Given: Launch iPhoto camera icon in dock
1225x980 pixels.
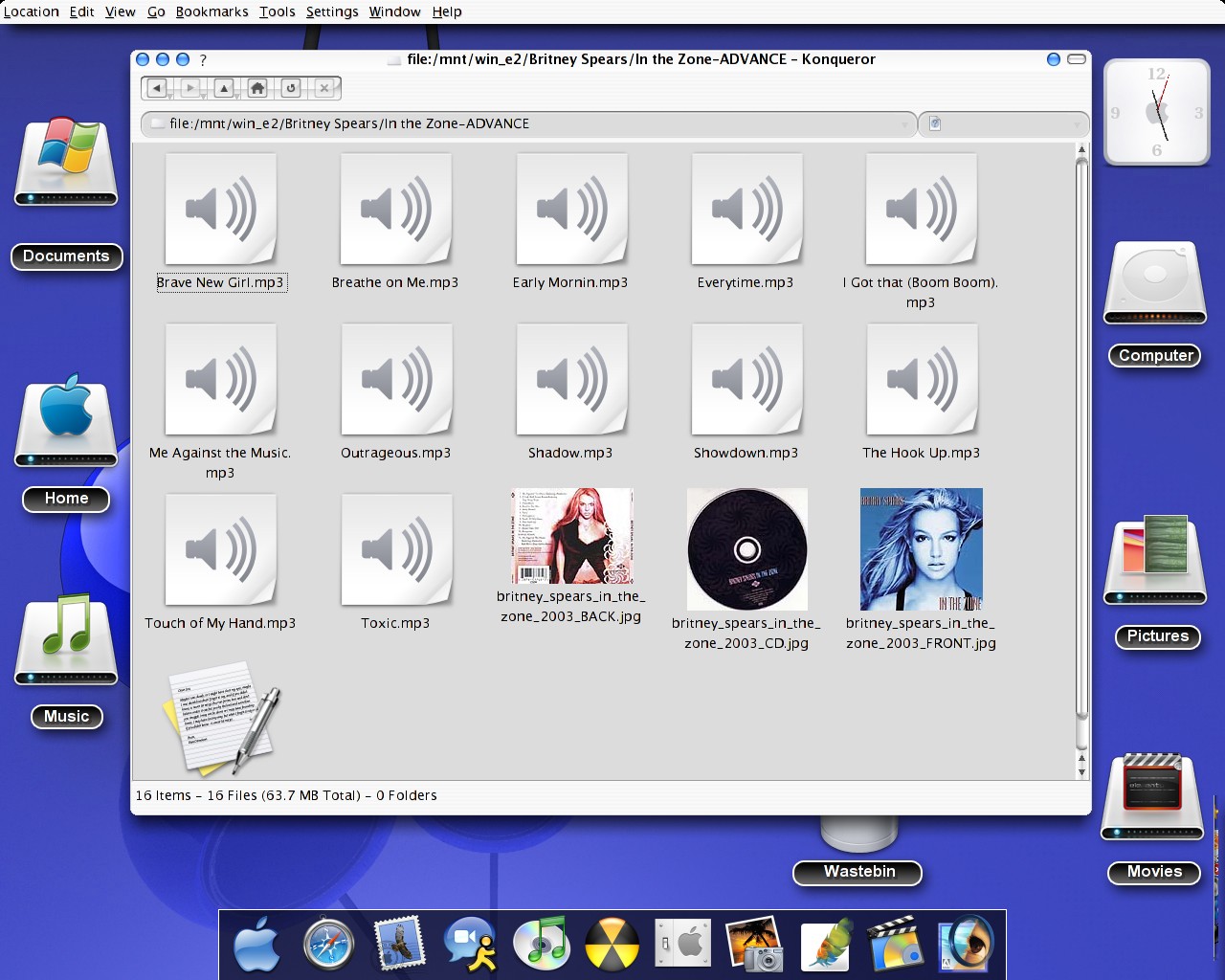Looking at the screenshot, I should 754,944.
